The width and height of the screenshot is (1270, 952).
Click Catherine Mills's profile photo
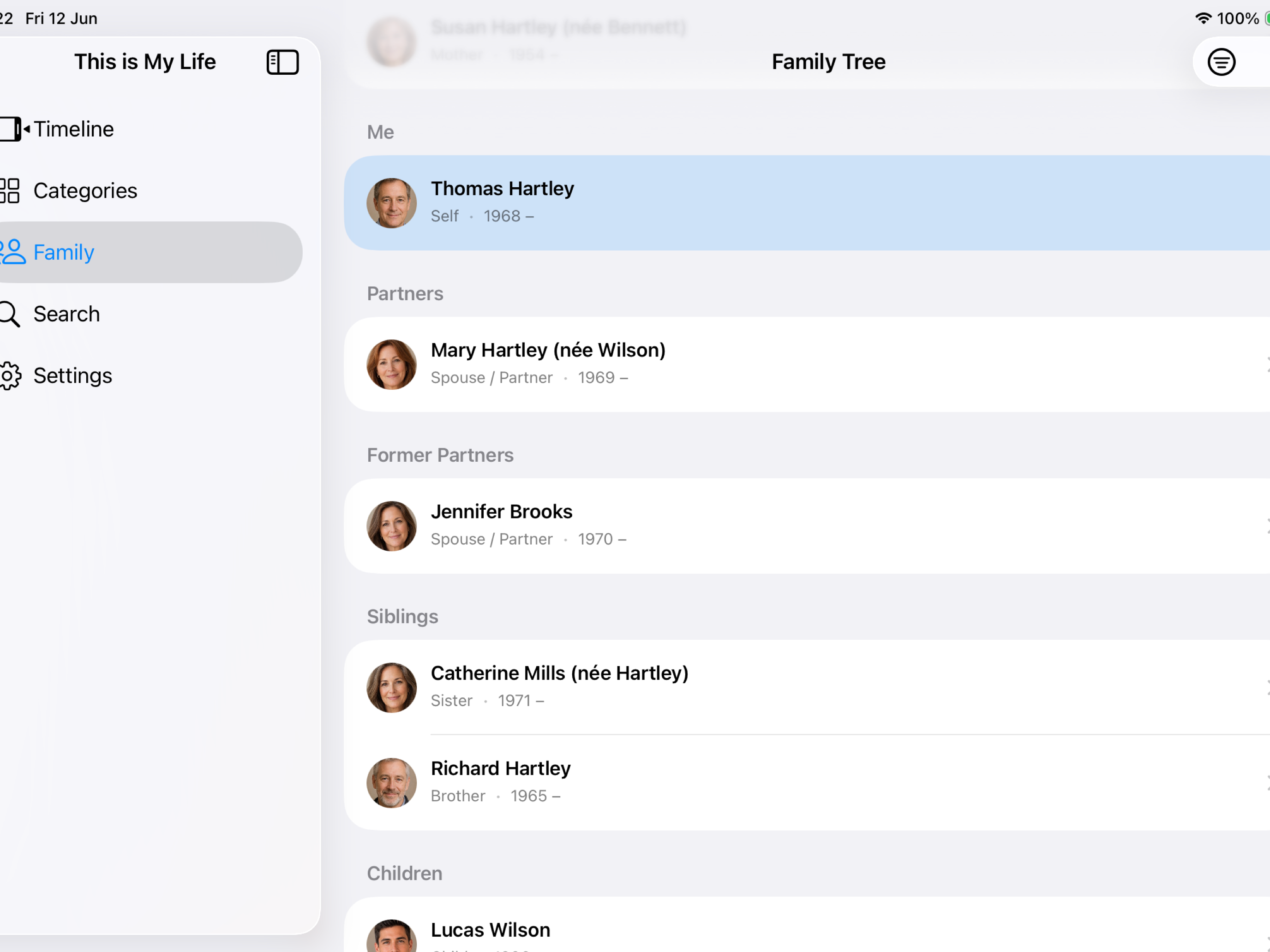391,687
